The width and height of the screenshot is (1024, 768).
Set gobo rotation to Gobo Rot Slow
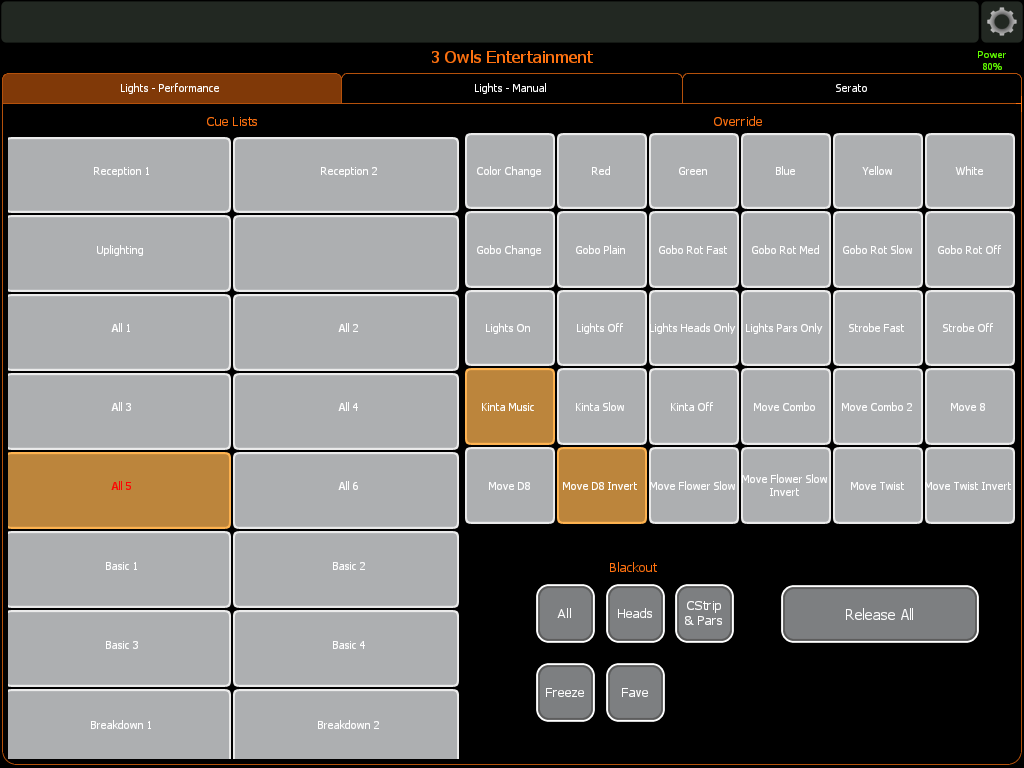pos(877,250)
